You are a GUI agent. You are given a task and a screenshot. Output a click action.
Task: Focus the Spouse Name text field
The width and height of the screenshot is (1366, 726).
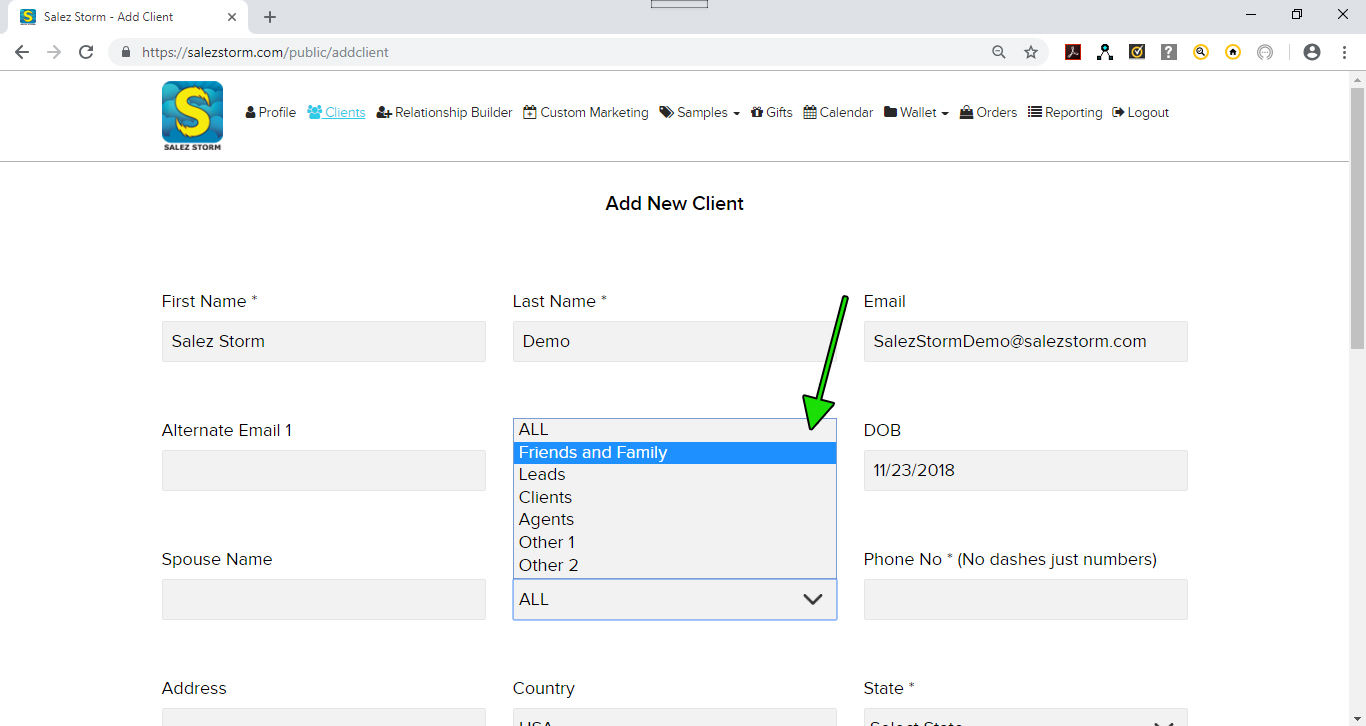[x=323, y=599]
